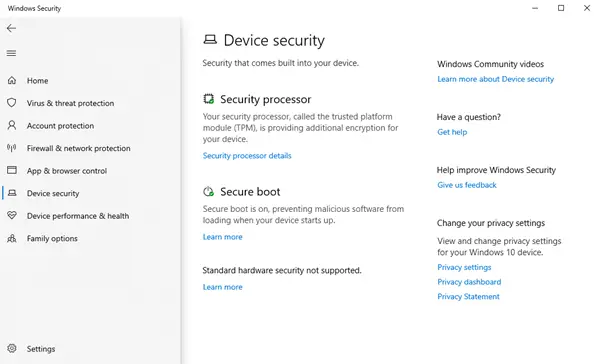
Task: Select the Account protection person icon
Action: click(12, 125)
